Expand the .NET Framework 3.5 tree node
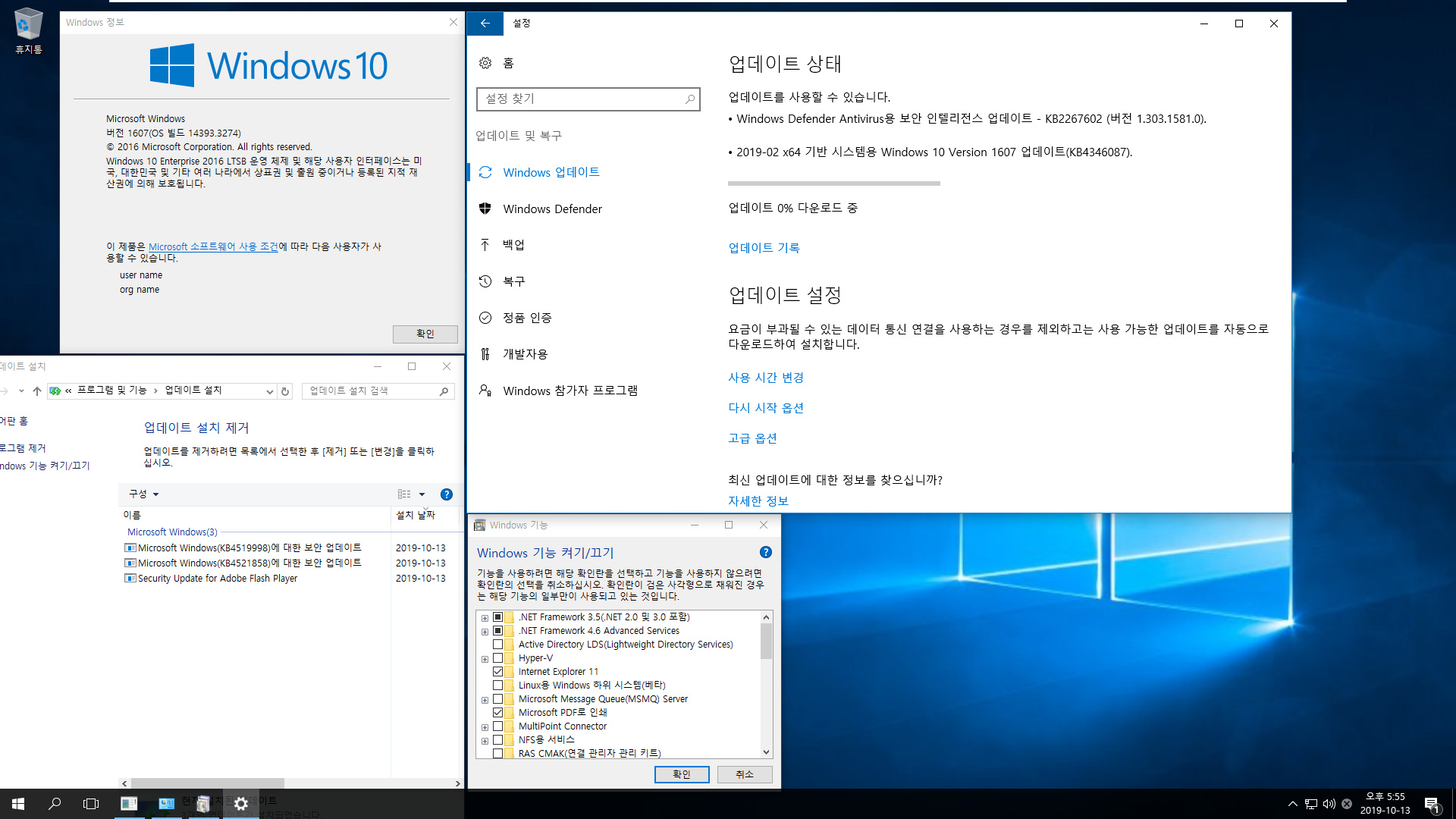The image size is (1456, 819). [x=485, y=618]
